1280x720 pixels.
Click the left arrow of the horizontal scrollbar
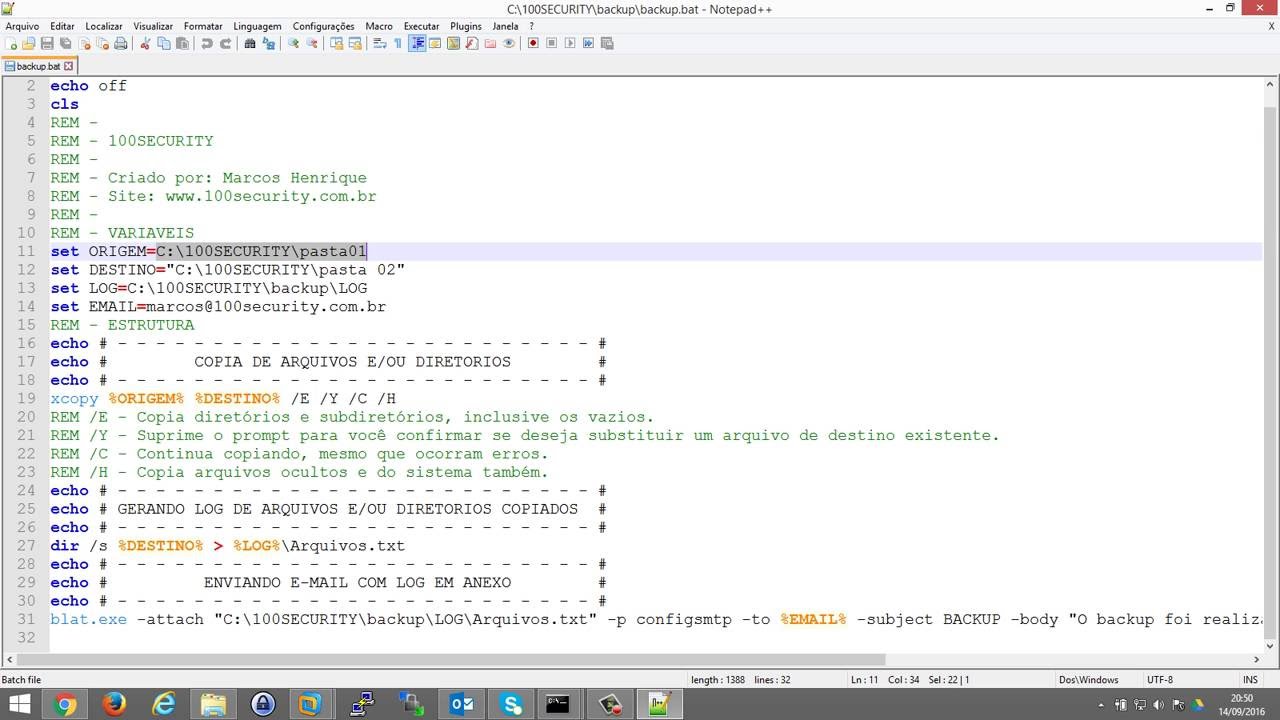click(x=10, y=660)
